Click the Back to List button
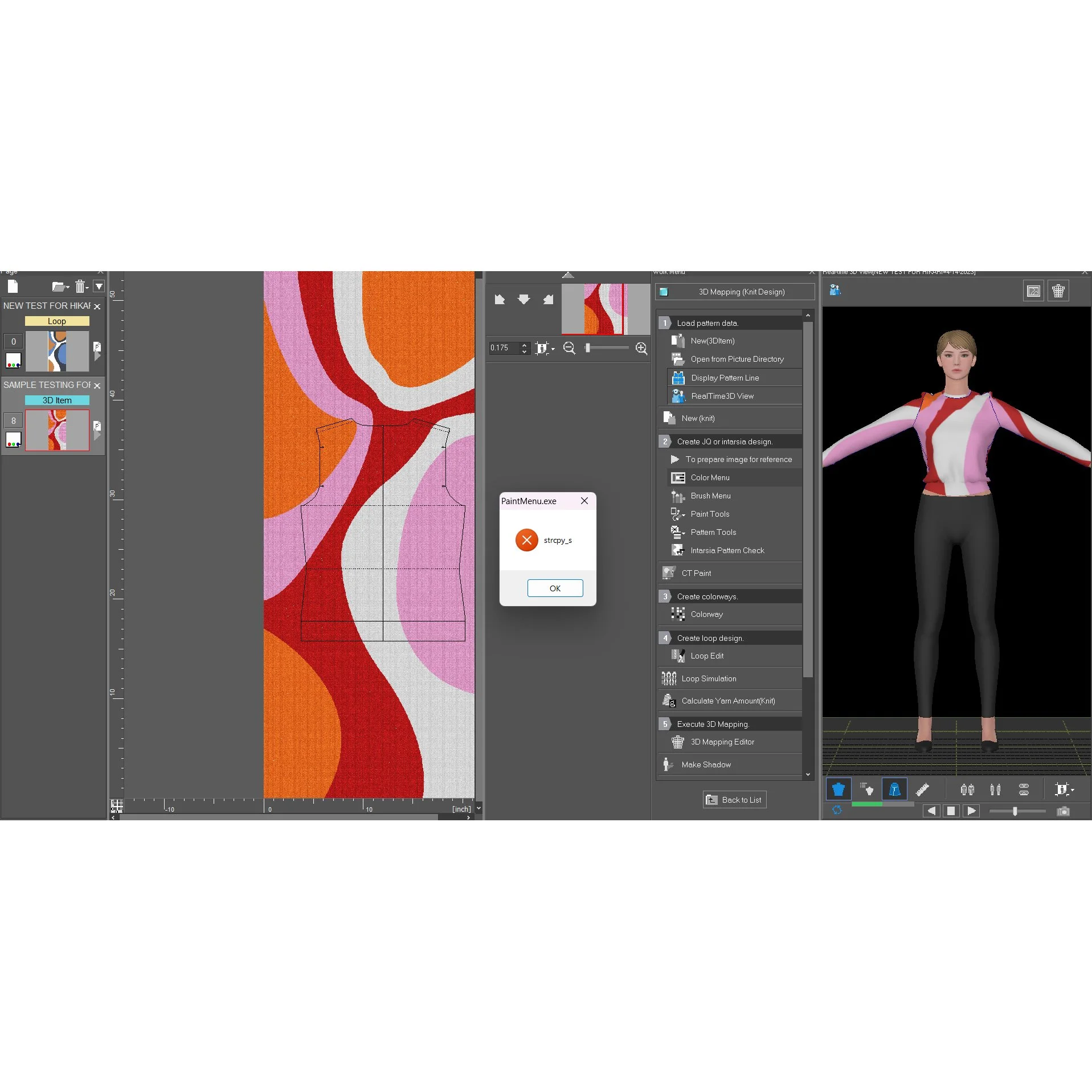Screen dimensions: 1092x1092 734,800
